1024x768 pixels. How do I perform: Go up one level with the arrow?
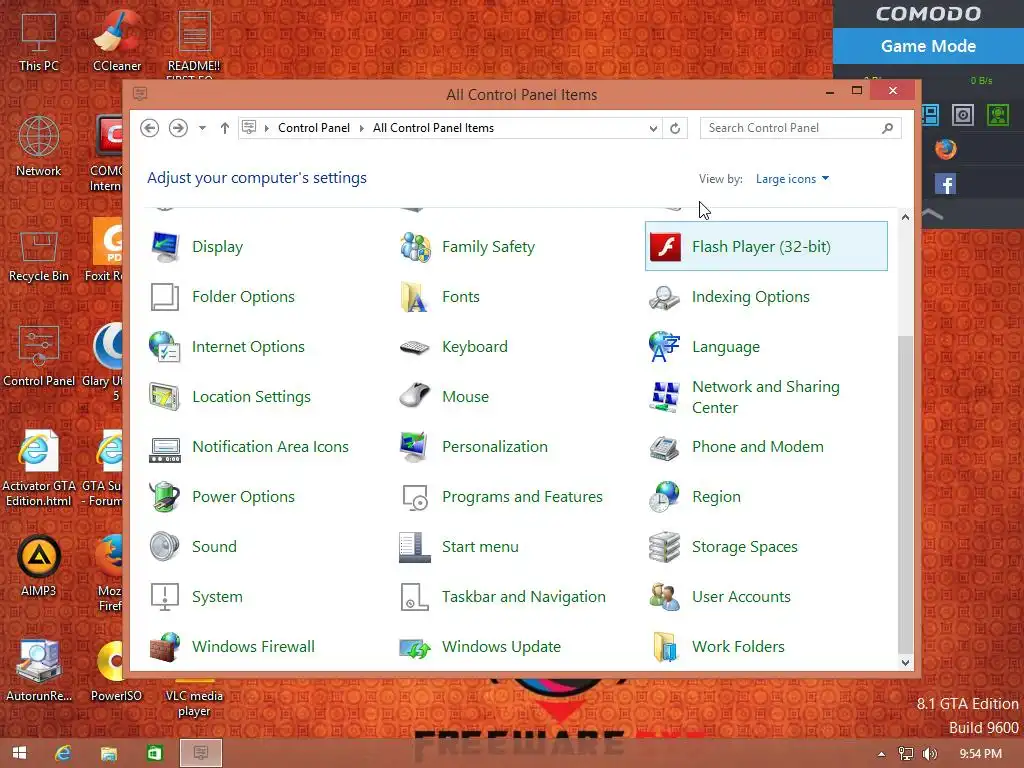point(225,128)
